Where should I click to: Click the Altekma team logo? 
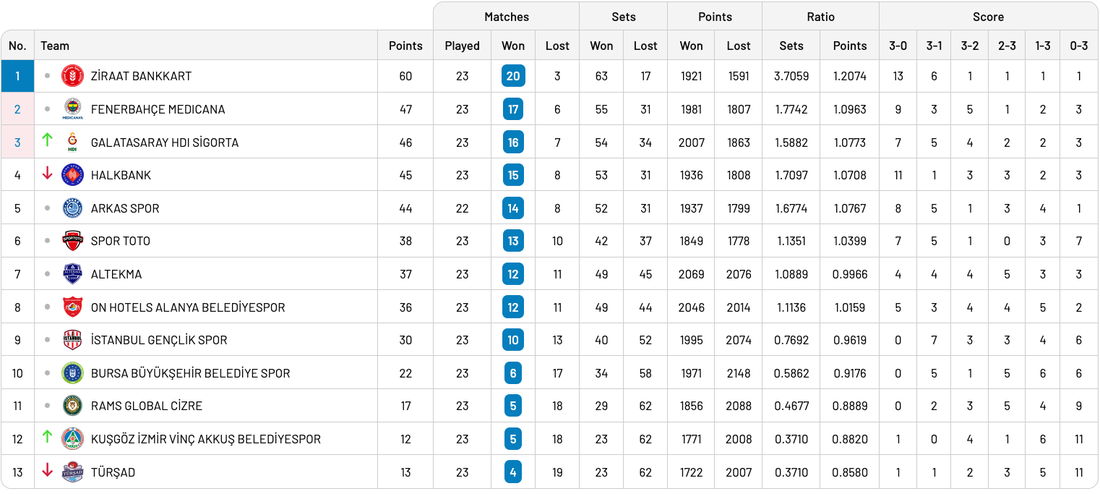pyautogui.click(x=72, y=274)
